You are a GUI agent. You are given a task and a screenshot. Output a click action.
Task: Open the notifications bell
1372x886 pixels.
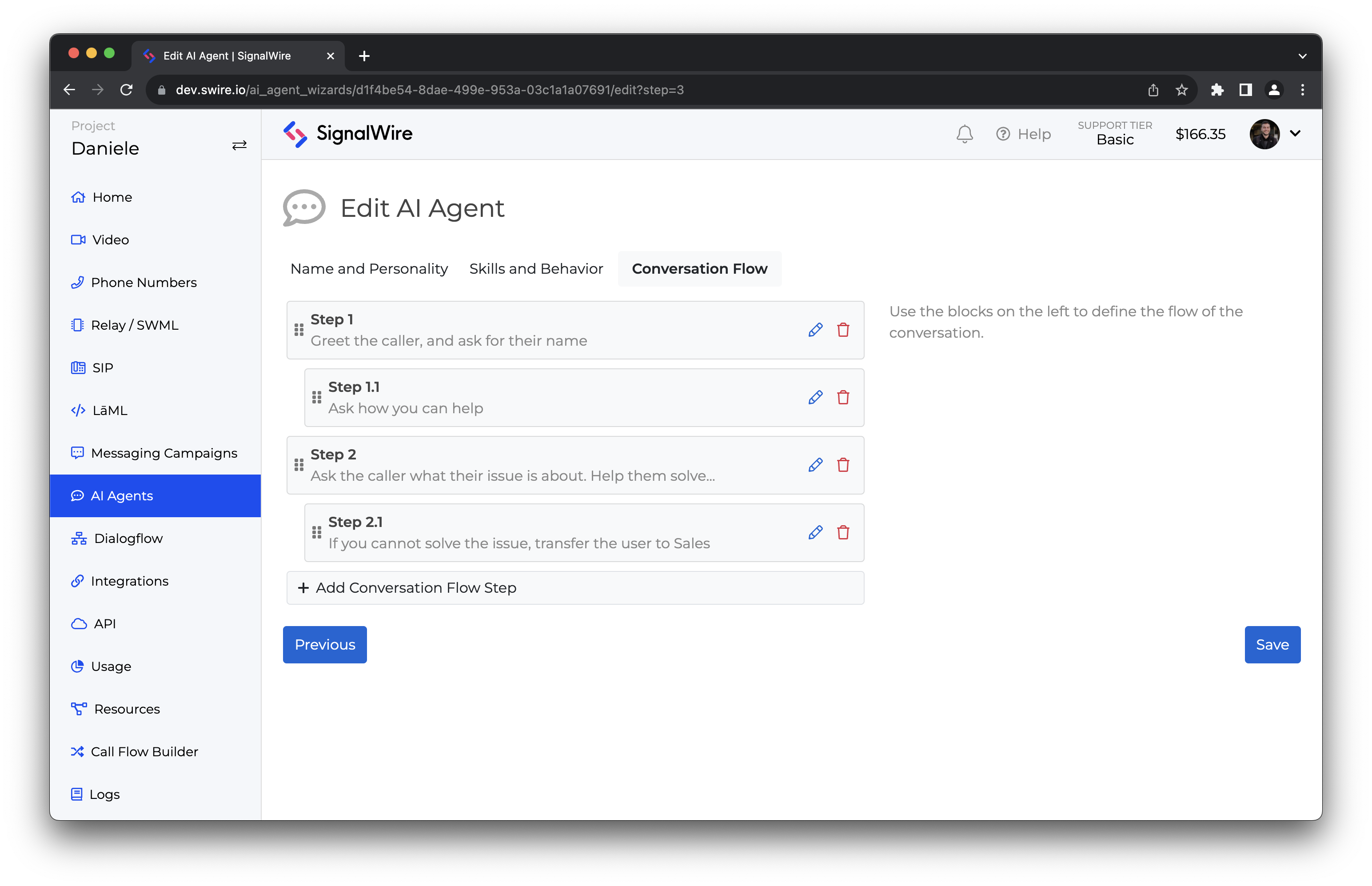(x=964, y=134)
